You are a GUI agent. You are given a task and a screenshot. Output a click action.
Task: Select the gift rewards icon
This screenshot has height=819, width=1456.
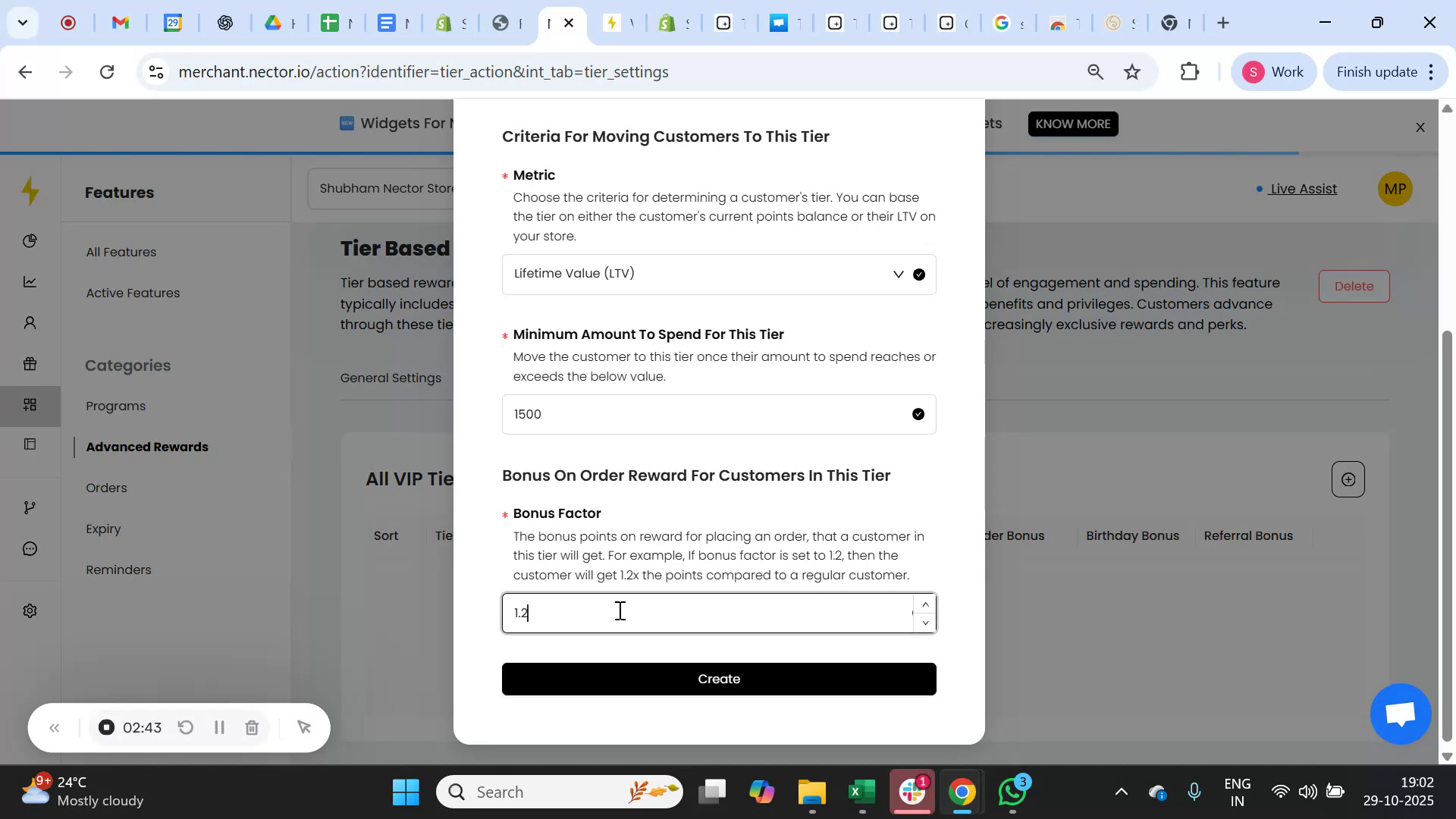click(x=30, y=364)
